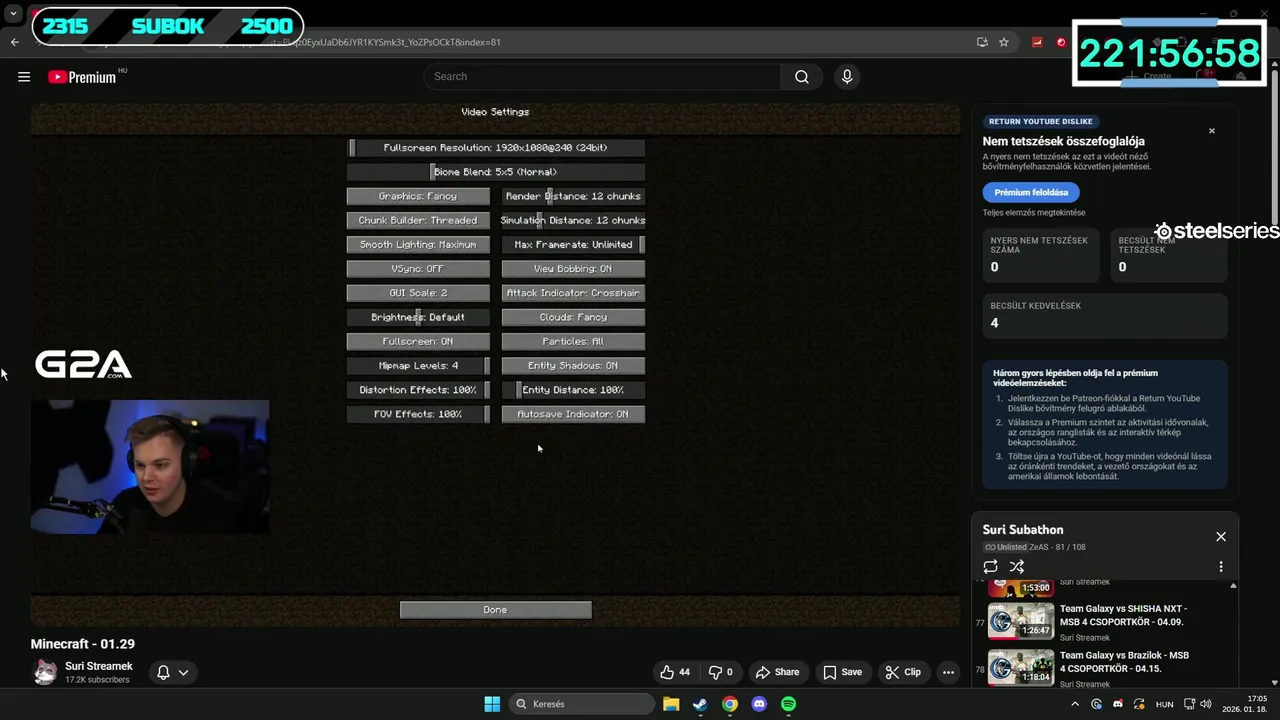
Task: Open the Suri Streamek channel avatar
Action: click(45, 672)
